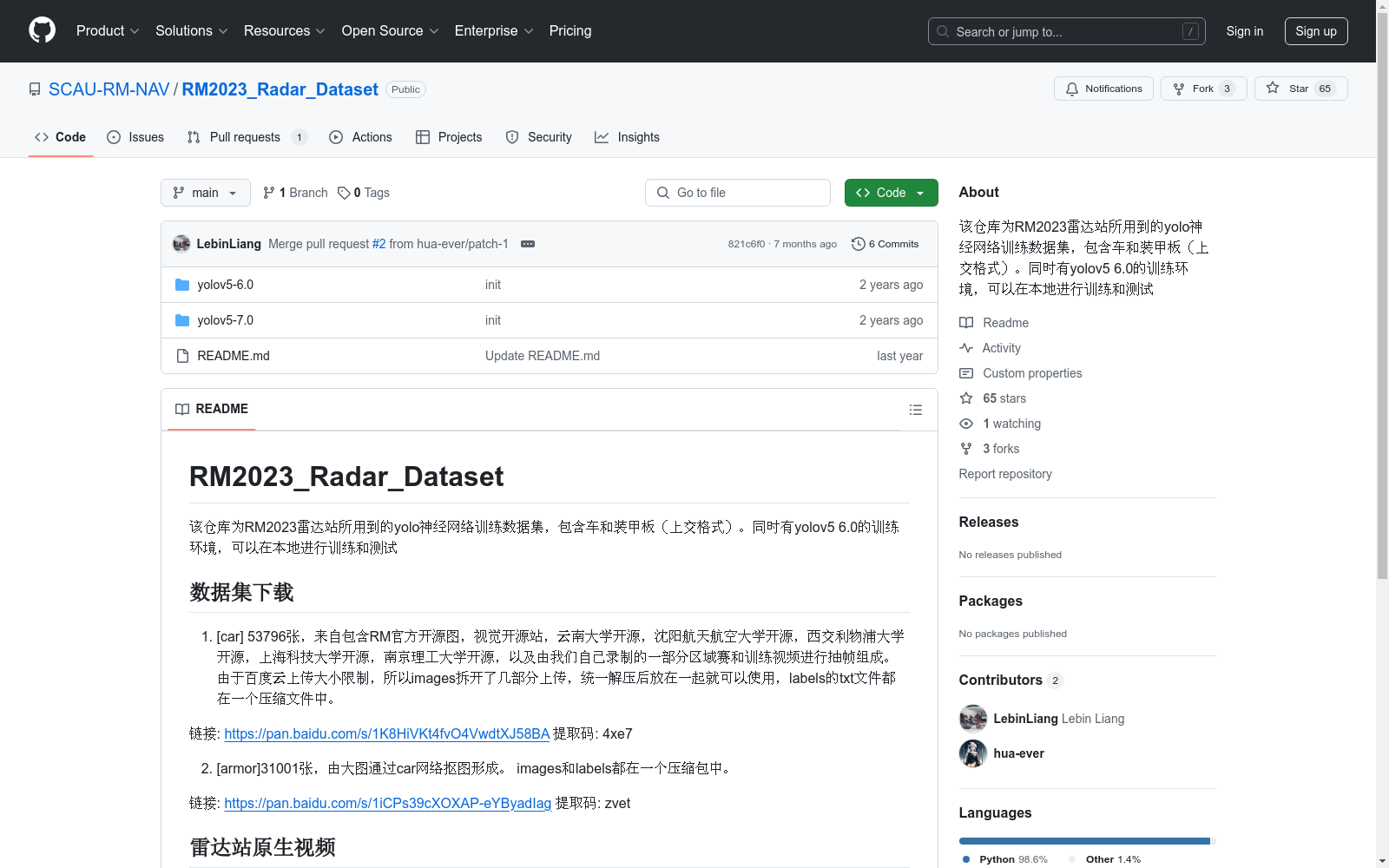This screenshot has width=1389, height=868.
Task: Open the Issues tab icon
Action: (114, 137)
